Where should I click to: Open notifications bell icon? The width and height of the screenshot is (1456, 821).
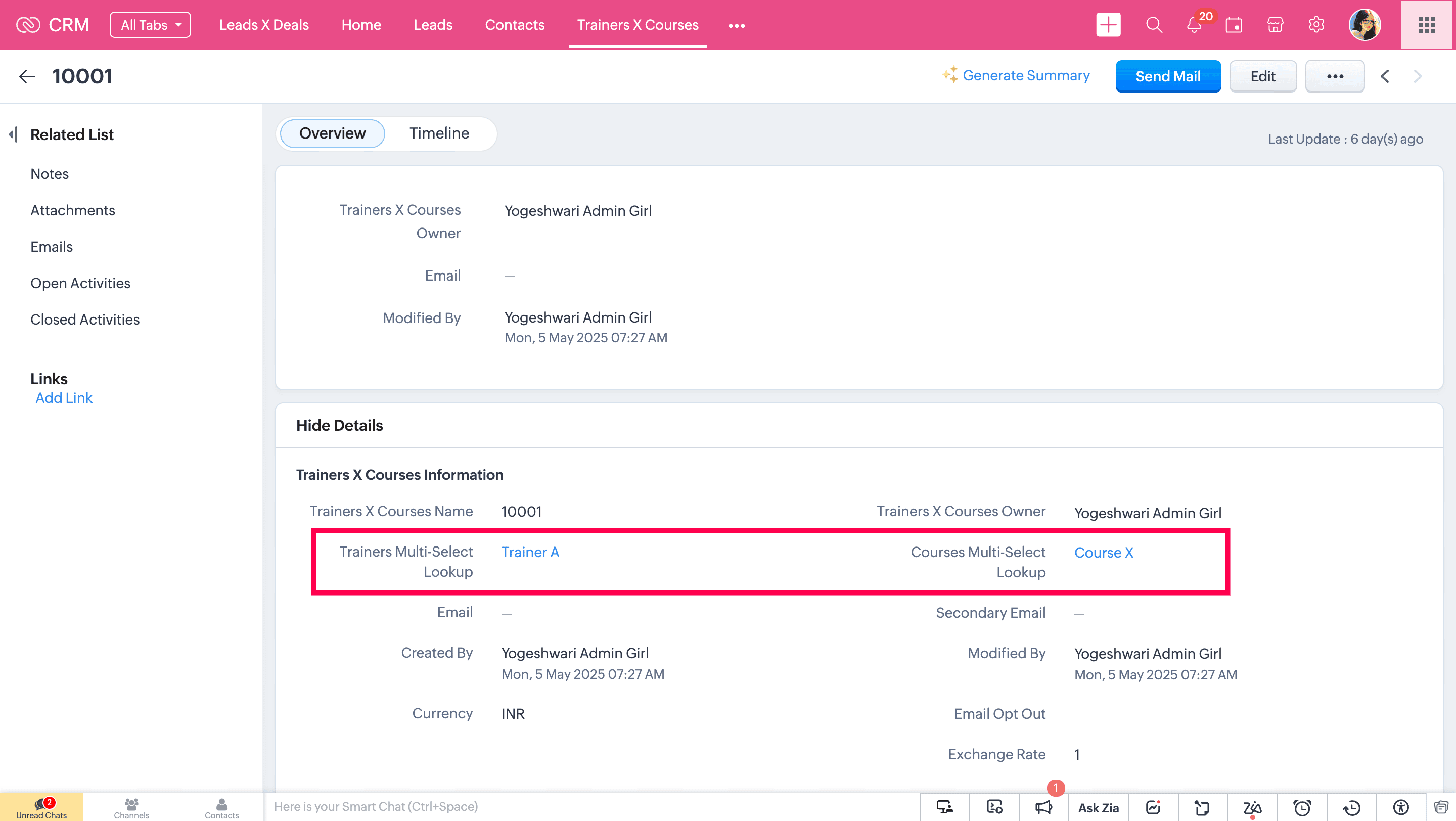coord(1194,25)
